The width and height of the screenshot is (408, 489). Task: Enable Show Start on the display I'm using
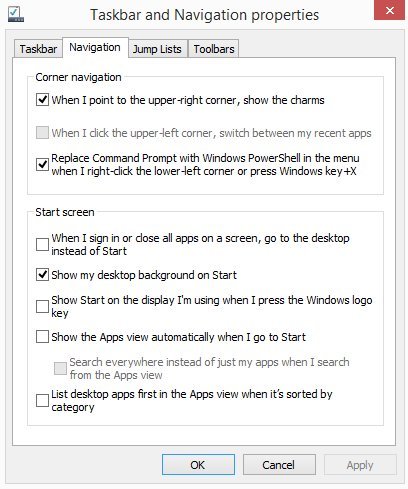coord(42,306)
